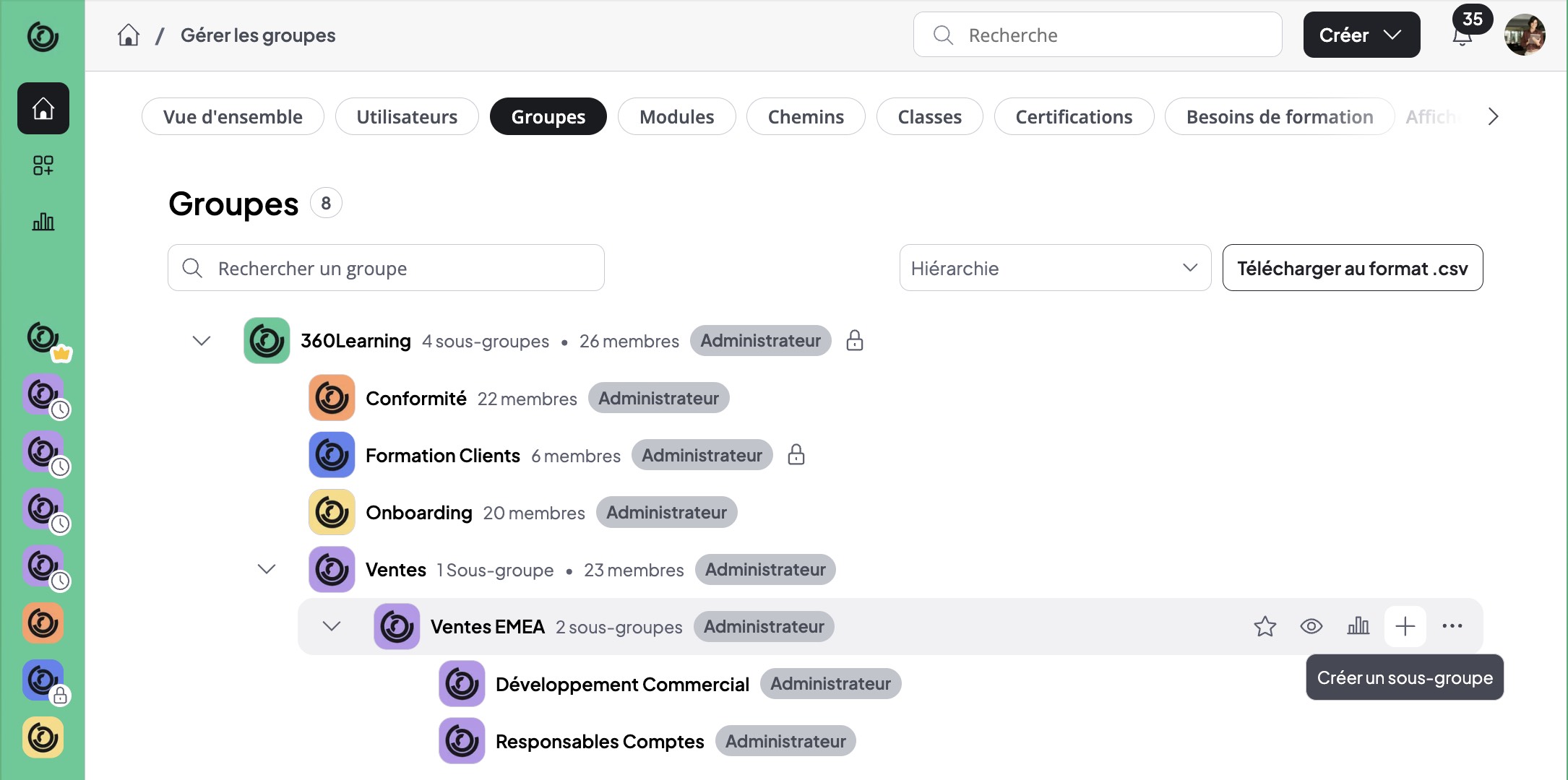This screenshot has height=780, width=1568.
Task: Click '22 membres' next to Conformité
Action: pyautogui.click(x=527, y=399)
